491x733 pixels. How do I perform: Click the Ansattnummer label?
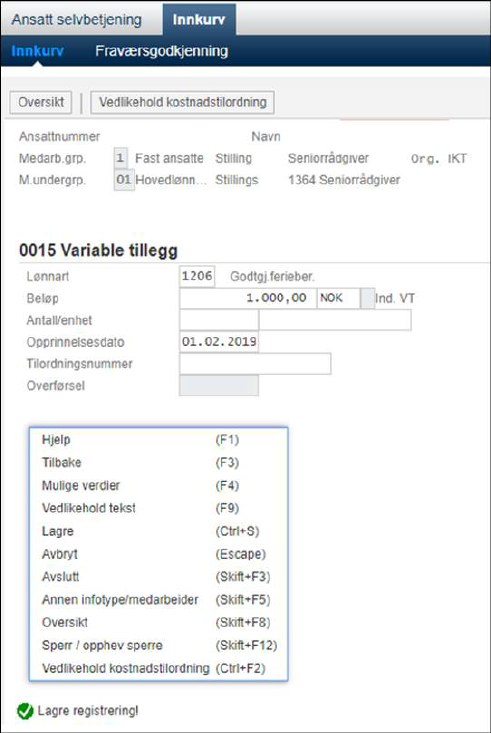(59, 137)
